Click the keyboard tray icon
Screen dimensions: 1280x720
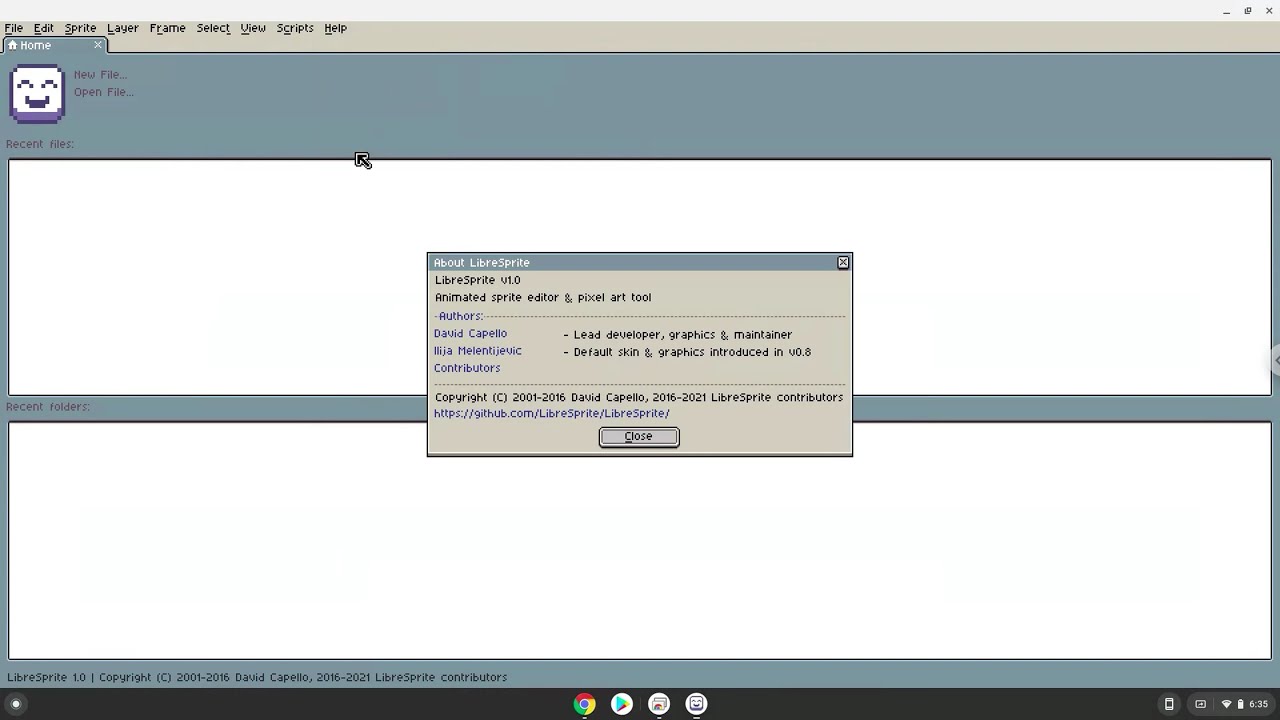click(1201, 704)
